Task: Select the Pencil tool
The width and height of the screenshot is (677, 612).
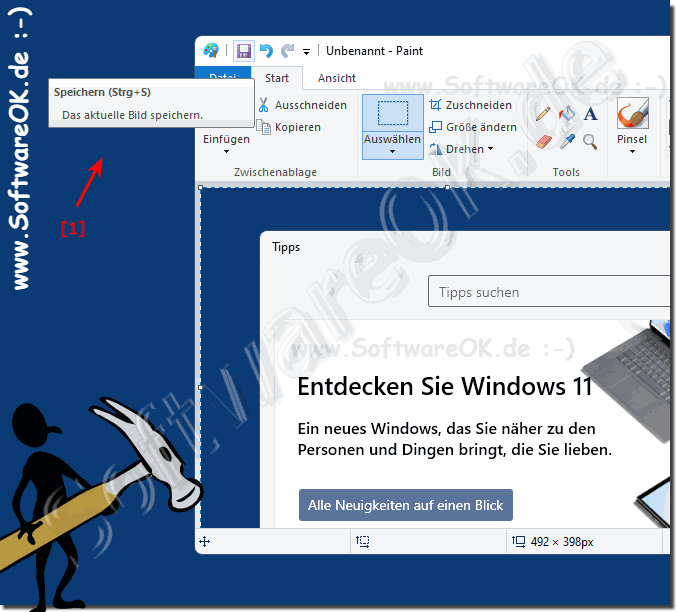Action: click(x=543, y=114)
